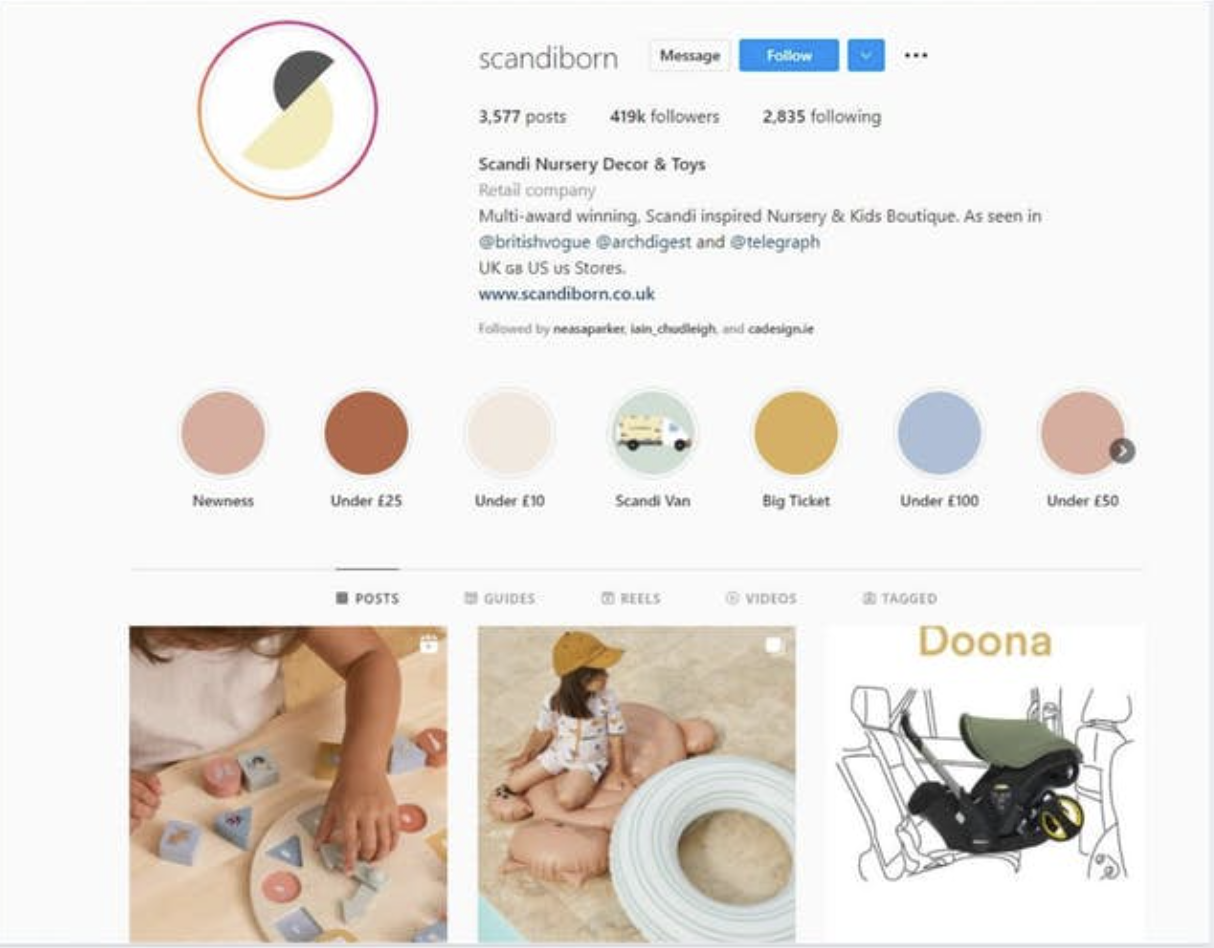Open the Doona car seat post thumbnail
The height and width of the screenshot is (948, 1214).
[x=986, y=781]
